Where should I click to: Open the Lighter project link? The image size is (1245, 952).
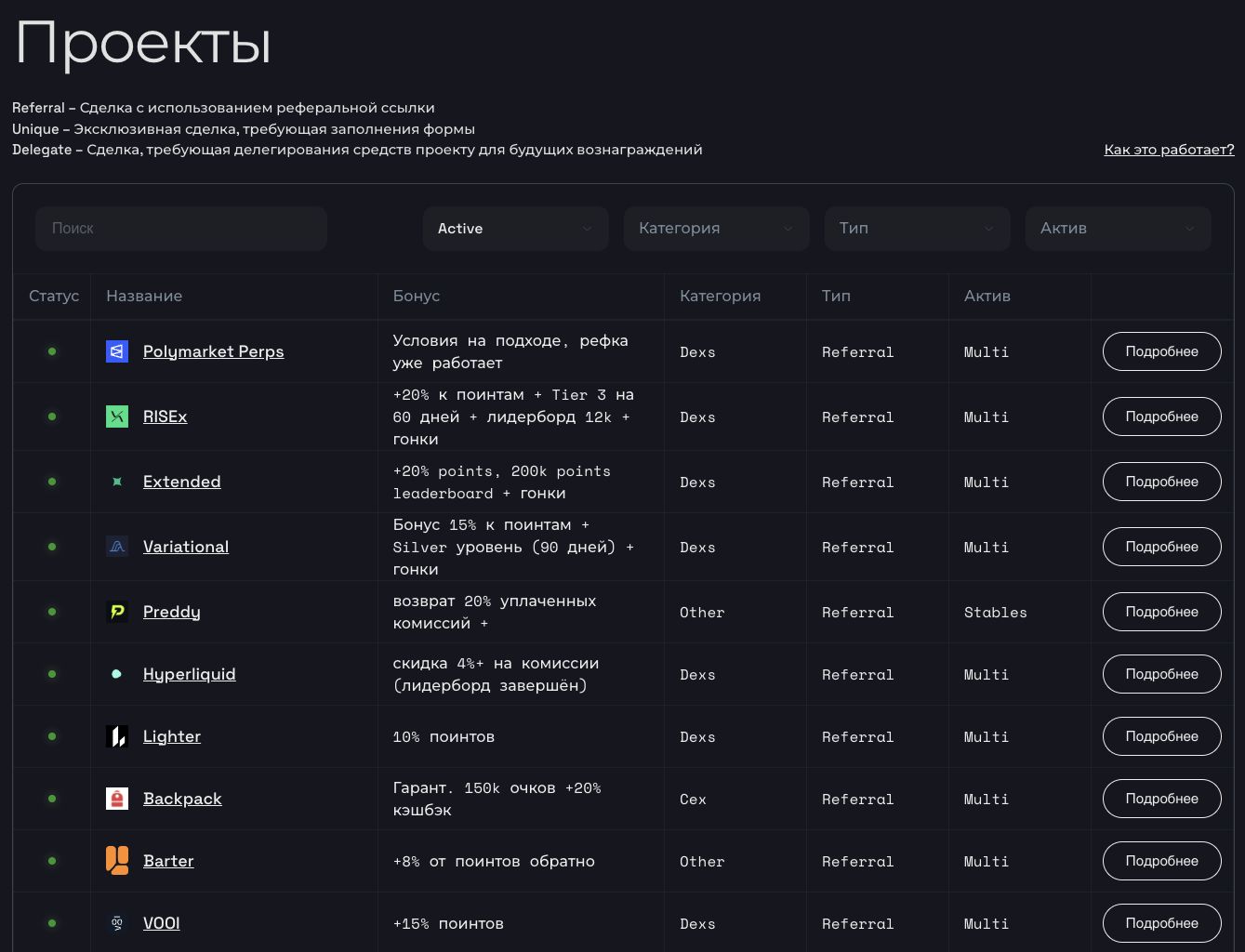coord(172,736)
